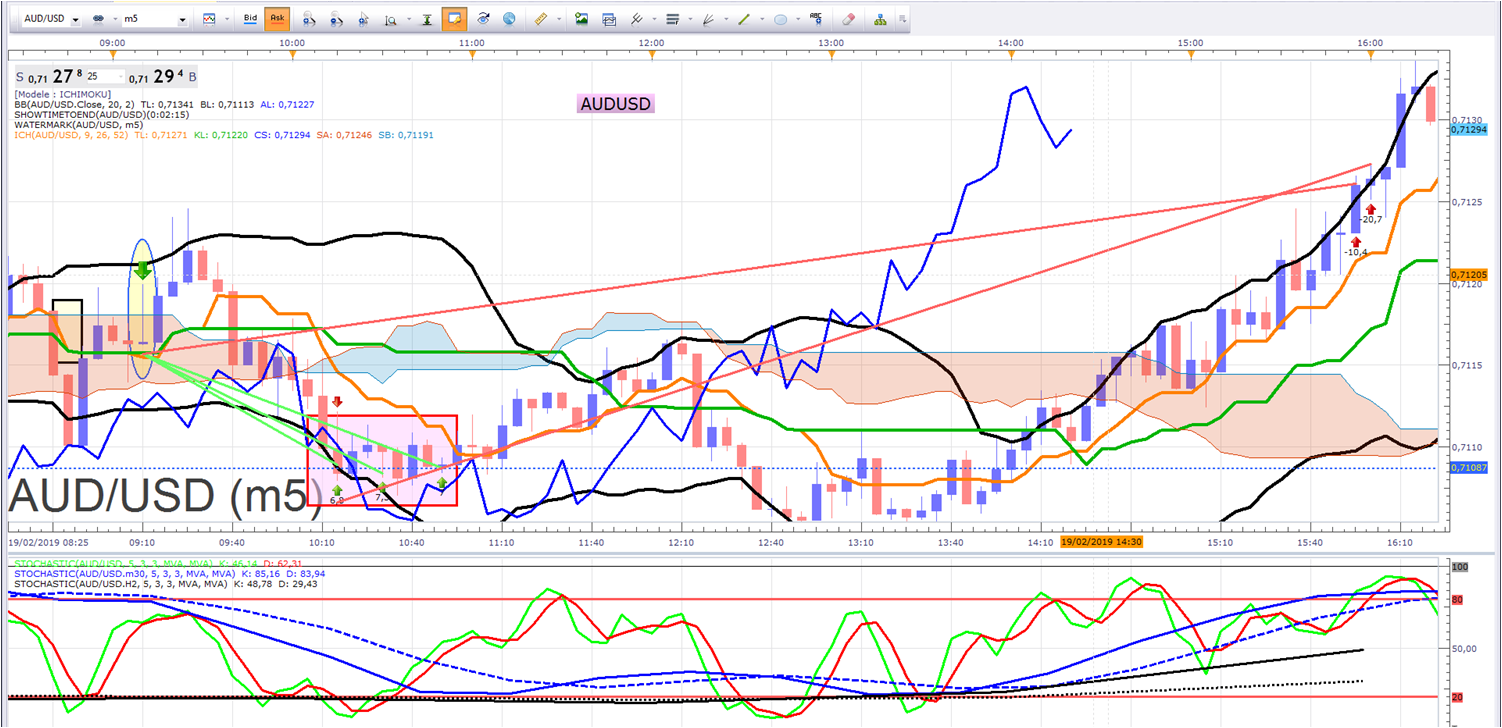Screen dimensions: 1502x728
Task: Open the chart type icon
Action: click(208, 19)
